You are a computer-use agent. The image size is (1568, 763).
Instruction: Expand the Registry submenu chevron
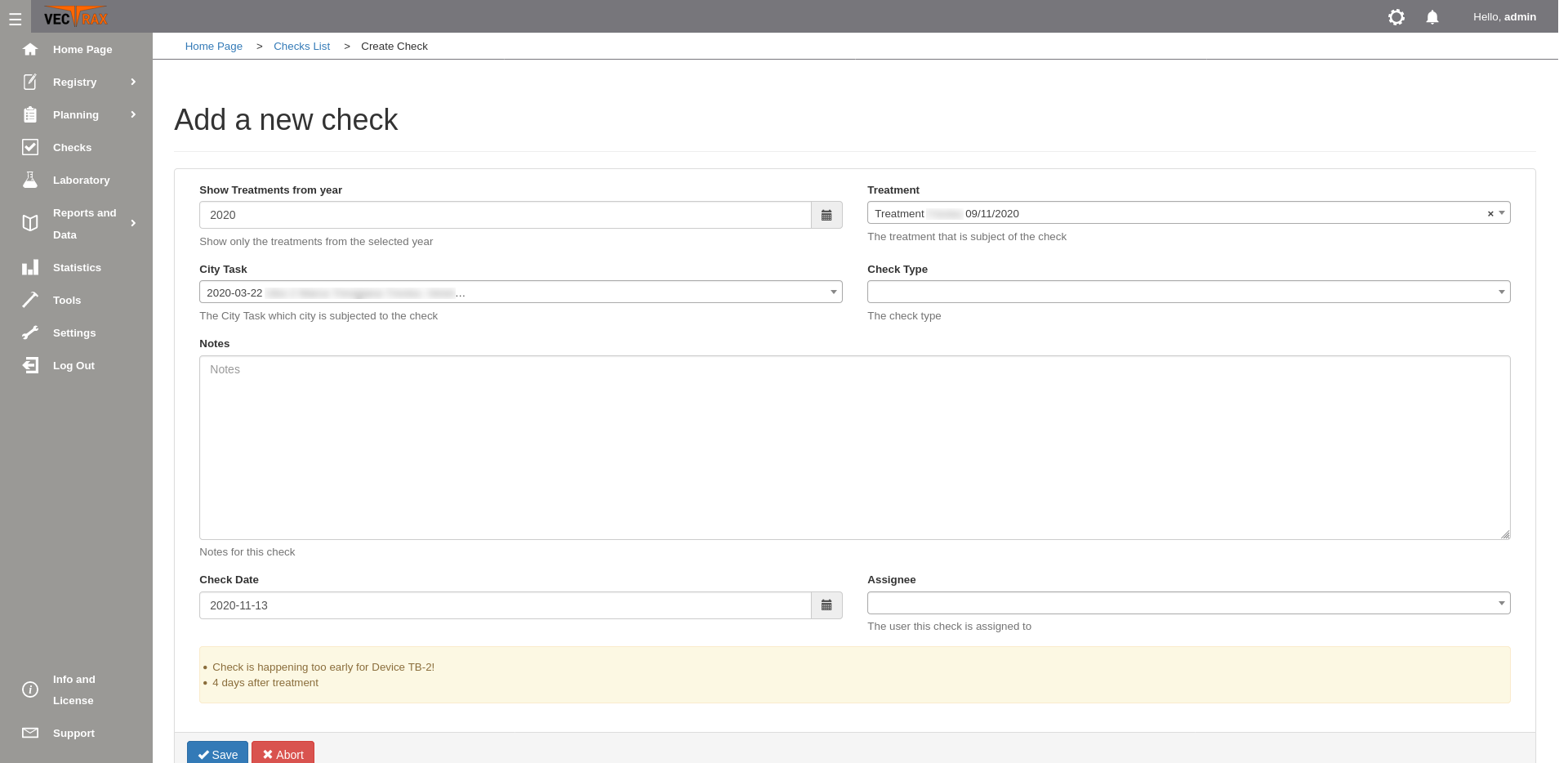pos(133,82)
